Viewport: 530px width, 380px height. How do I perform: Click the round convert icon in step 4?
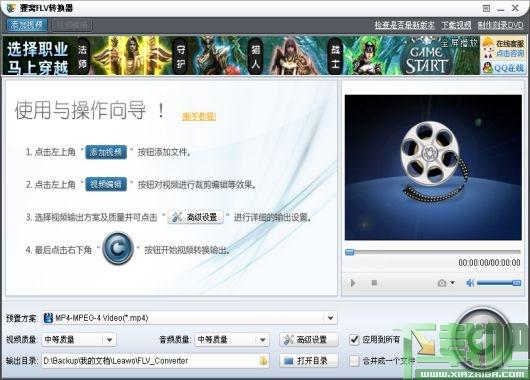[118, 248]
